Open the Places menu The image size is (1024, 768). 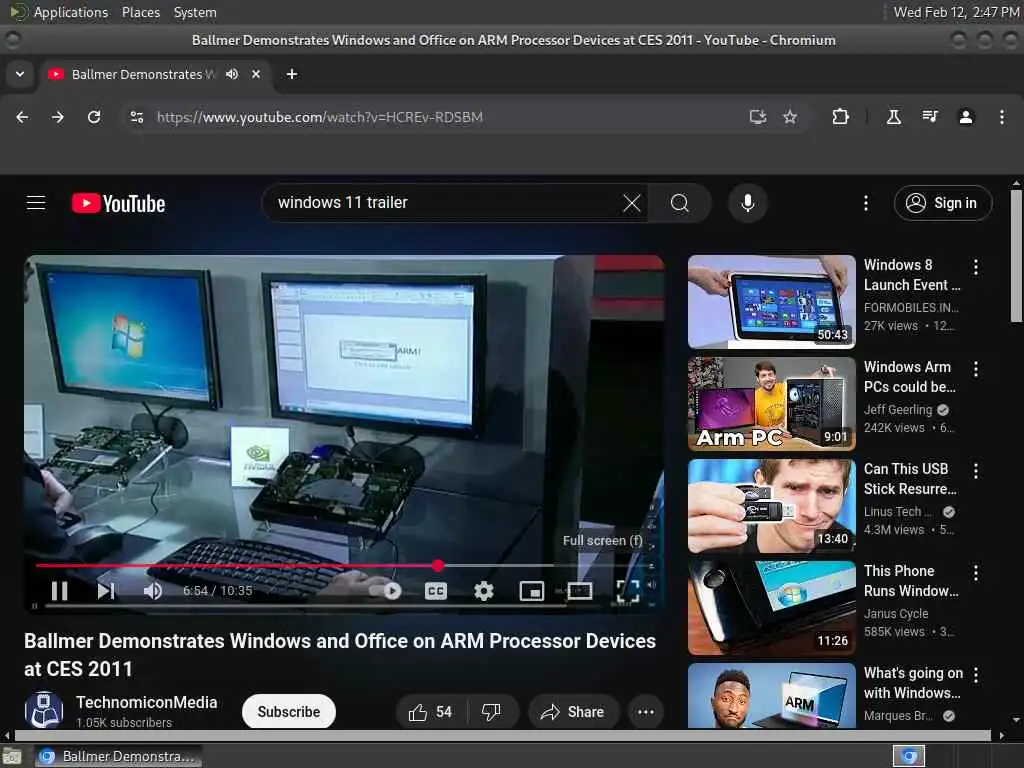coord(140,12)
